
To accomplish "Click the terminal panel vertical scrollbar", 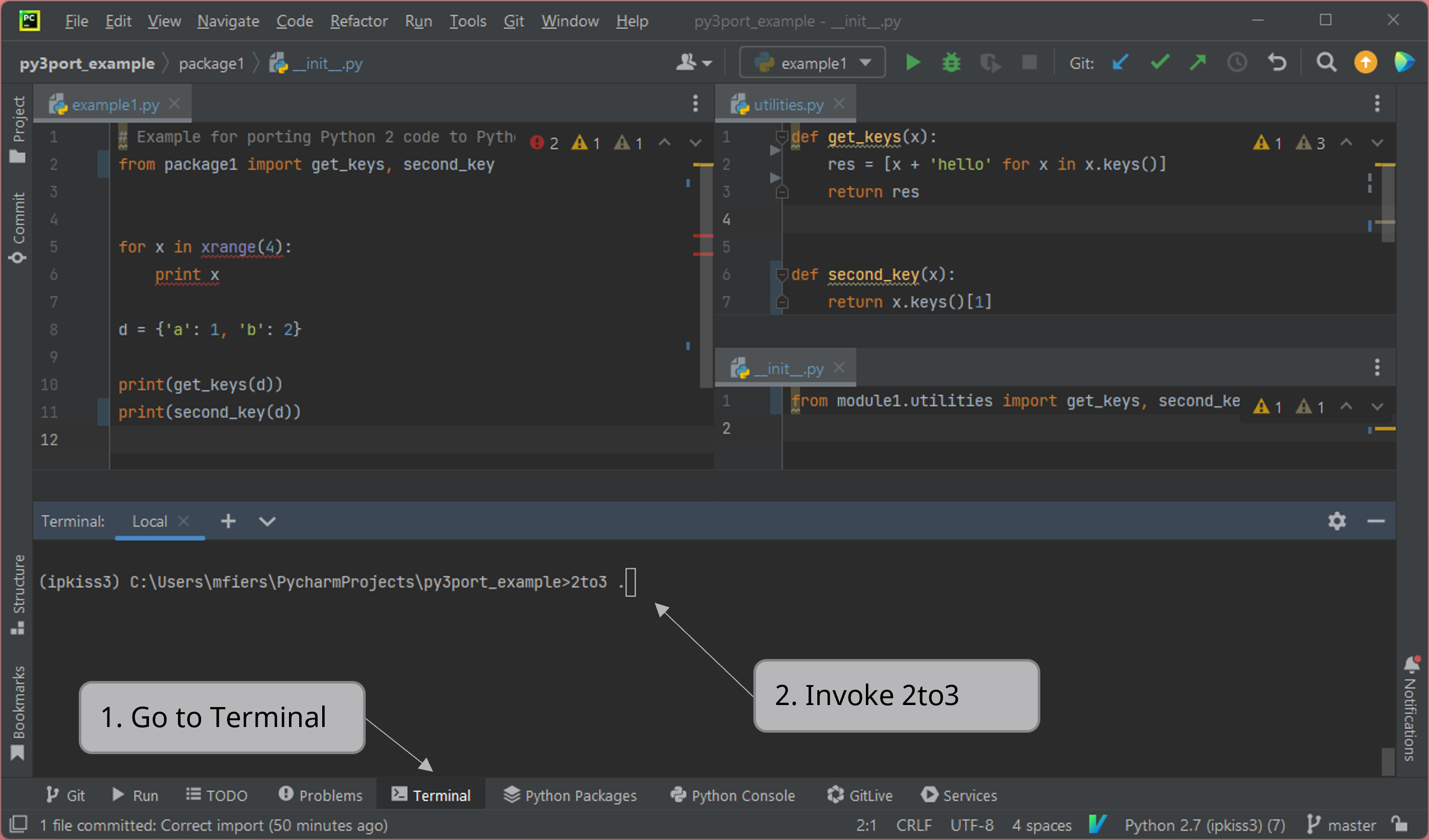I will pyautogui.click(x=1388, y=761).
